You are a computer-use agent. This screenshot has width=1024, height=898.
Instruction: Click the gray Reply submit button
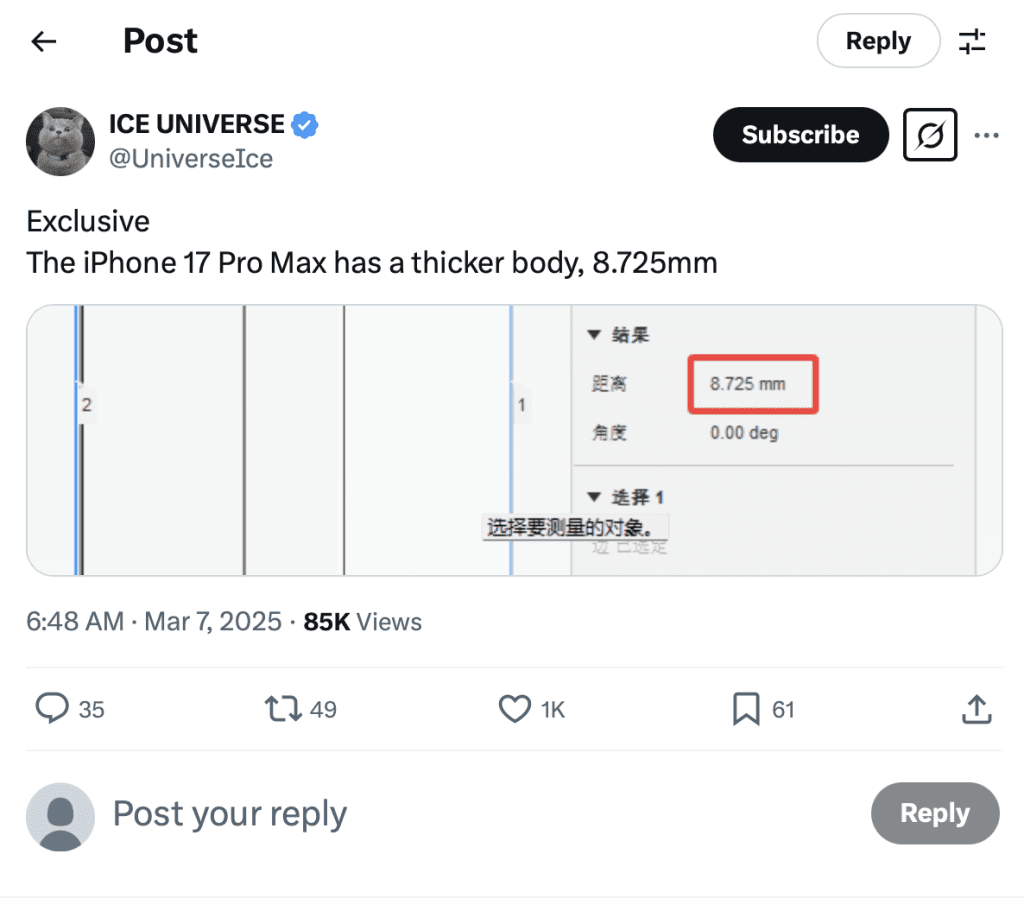pyautogui.click(x=934, y=813)
